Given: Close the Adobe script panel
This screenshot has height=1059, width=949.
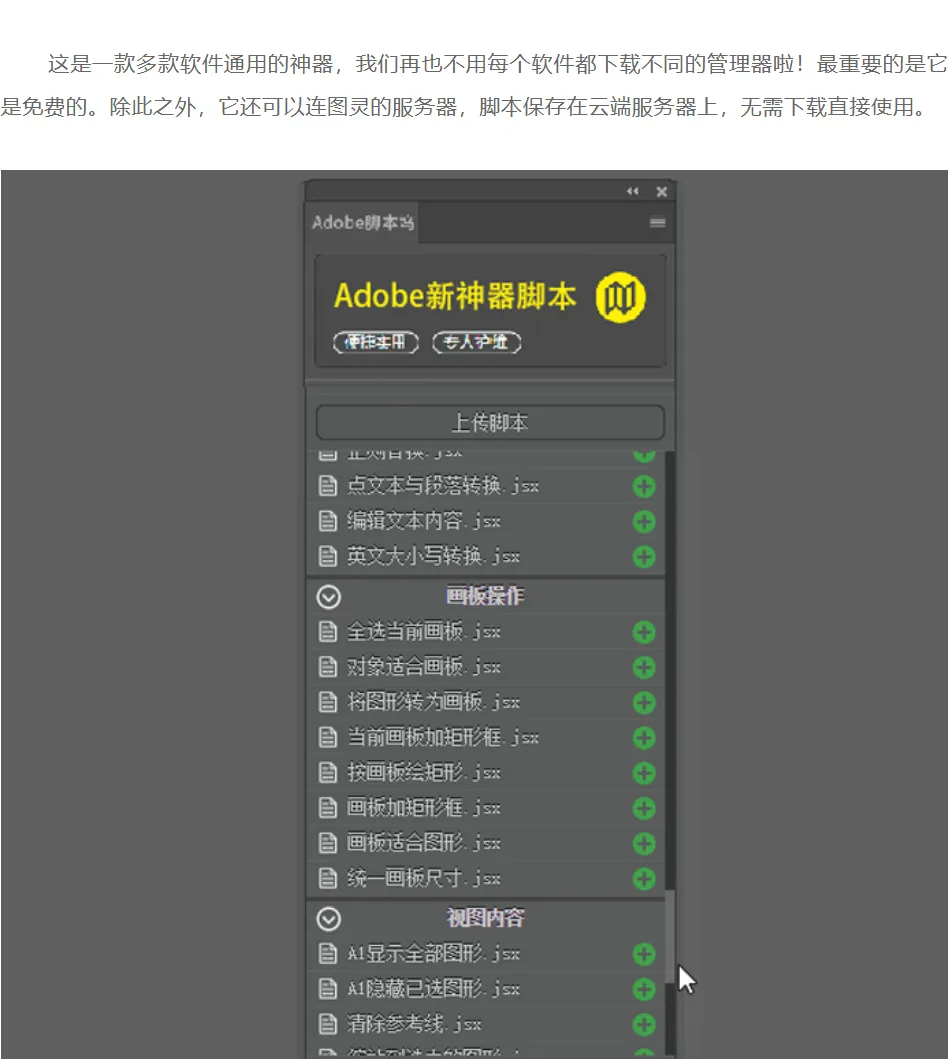Looking at the screenshot, I should pos(662,192).
